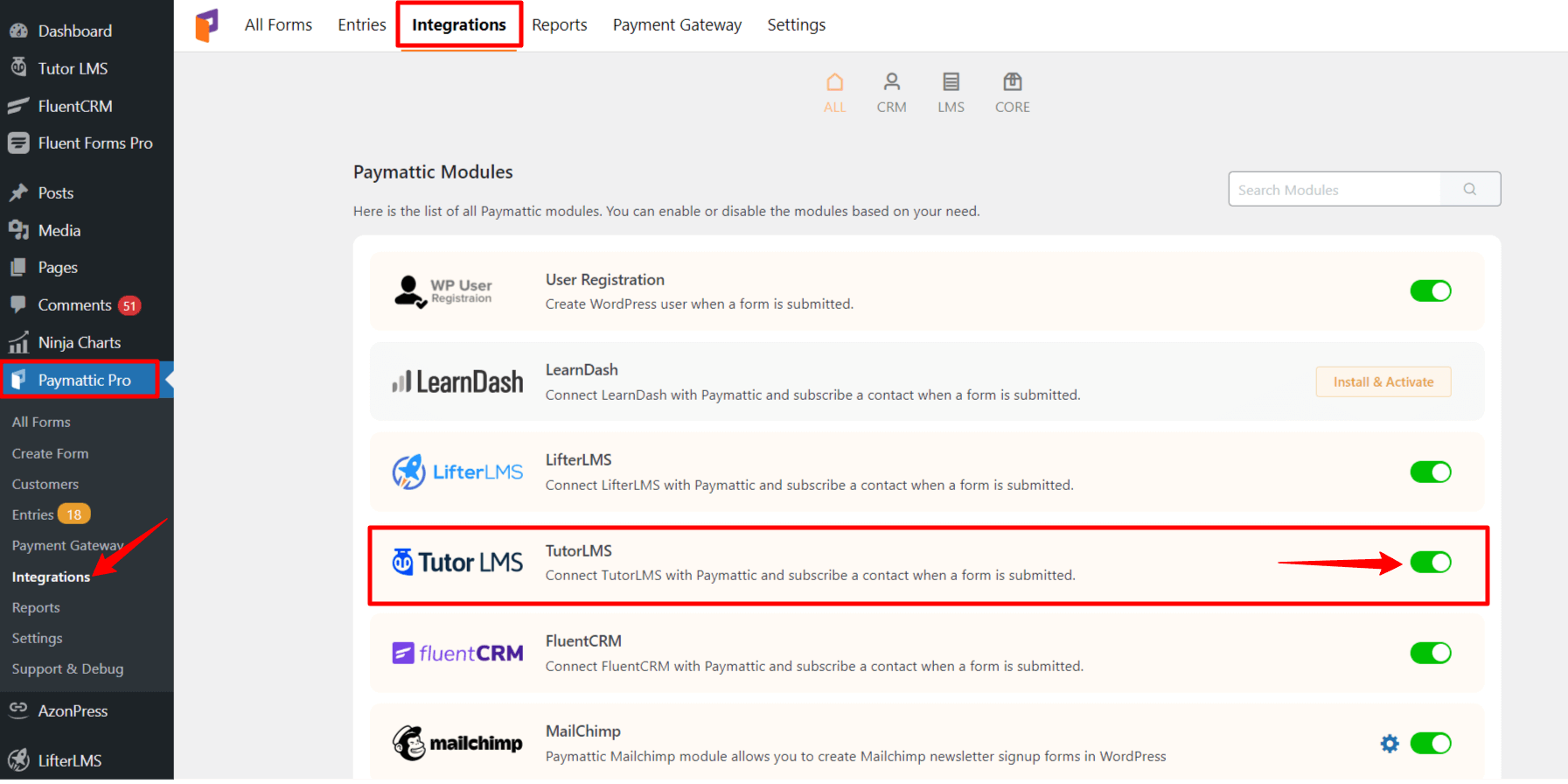This screenshot has height=784, width=1568.
Task: Click the LifterLMS sidebar rocket icon
Action: [18, 759]
